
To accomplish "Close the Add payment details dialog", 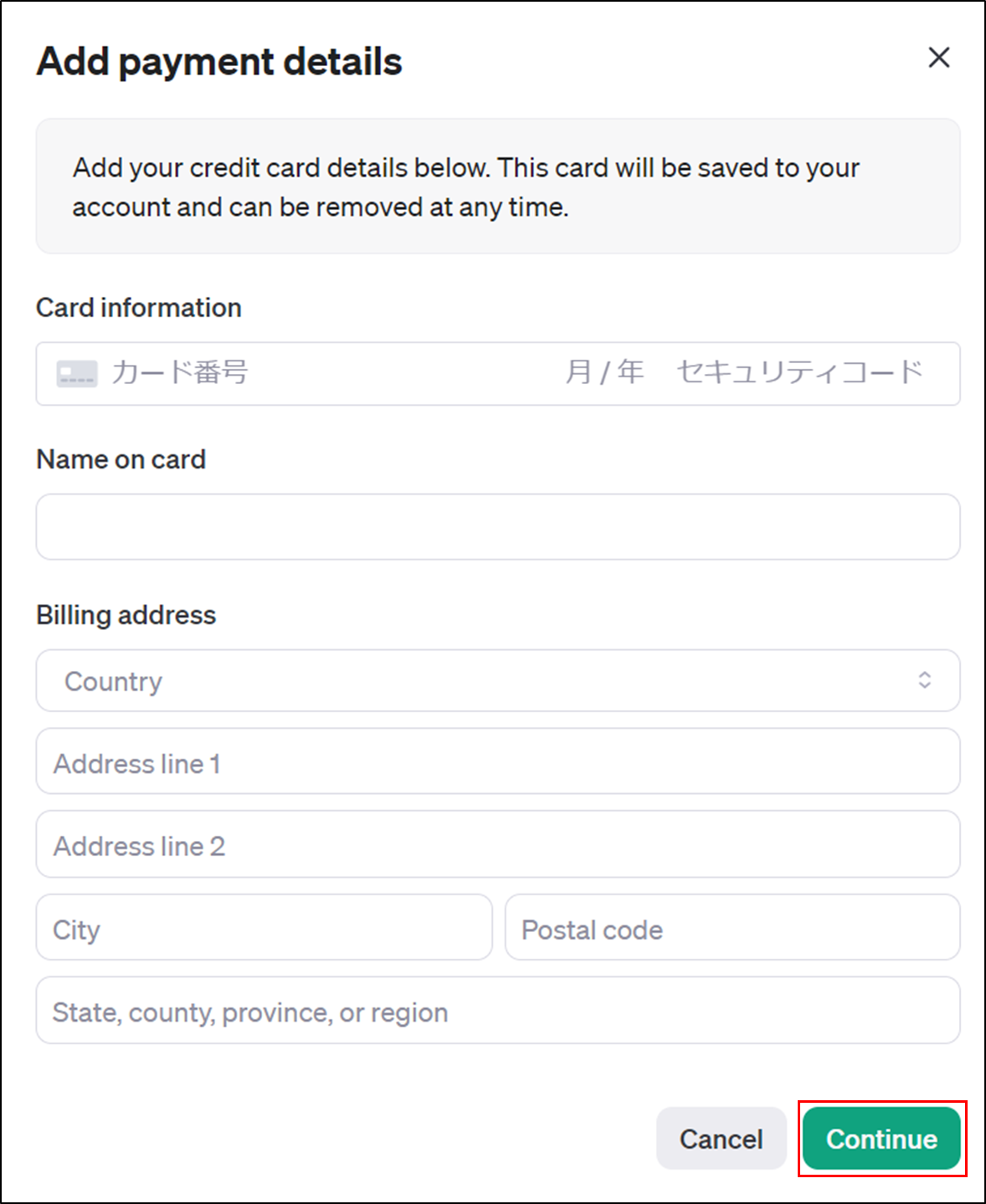I will (939, 58).
